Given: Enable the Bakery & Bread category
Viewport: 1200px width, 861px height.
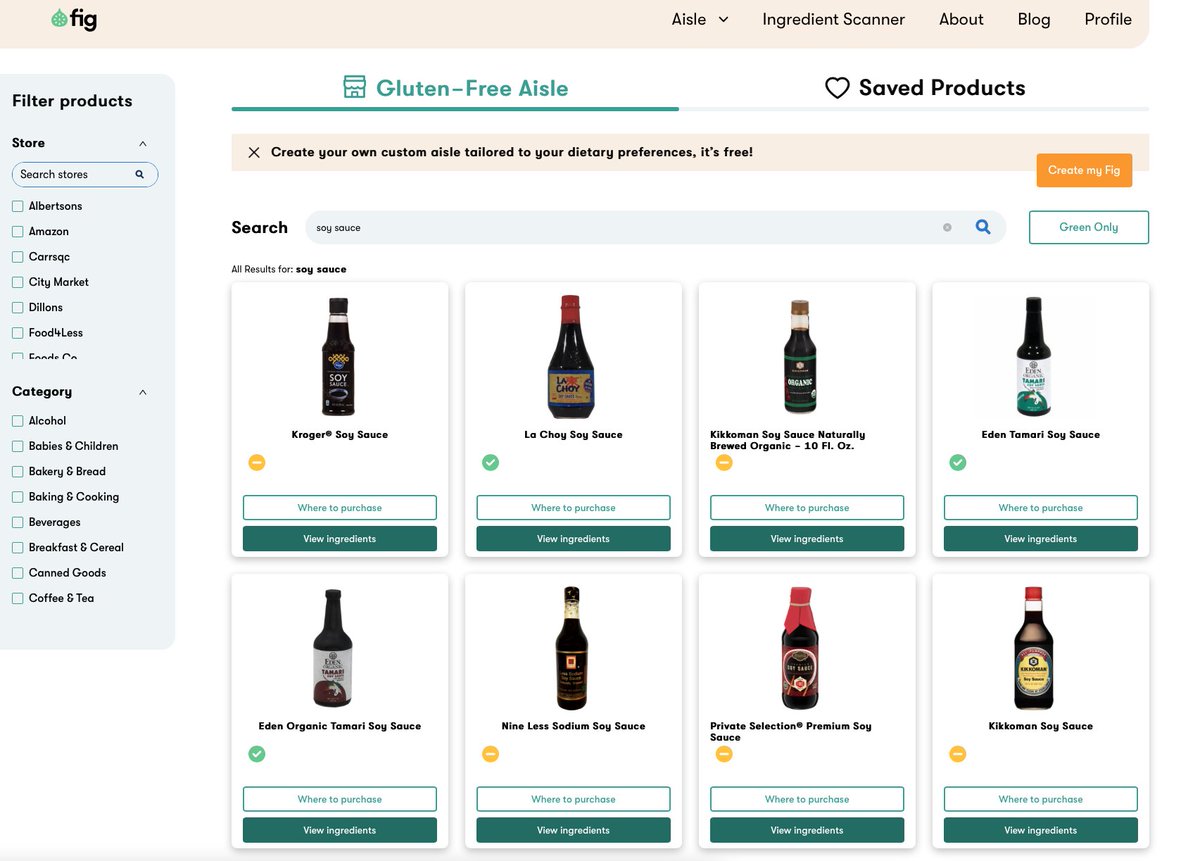Looking at the screenshot, I should [17, 471].
